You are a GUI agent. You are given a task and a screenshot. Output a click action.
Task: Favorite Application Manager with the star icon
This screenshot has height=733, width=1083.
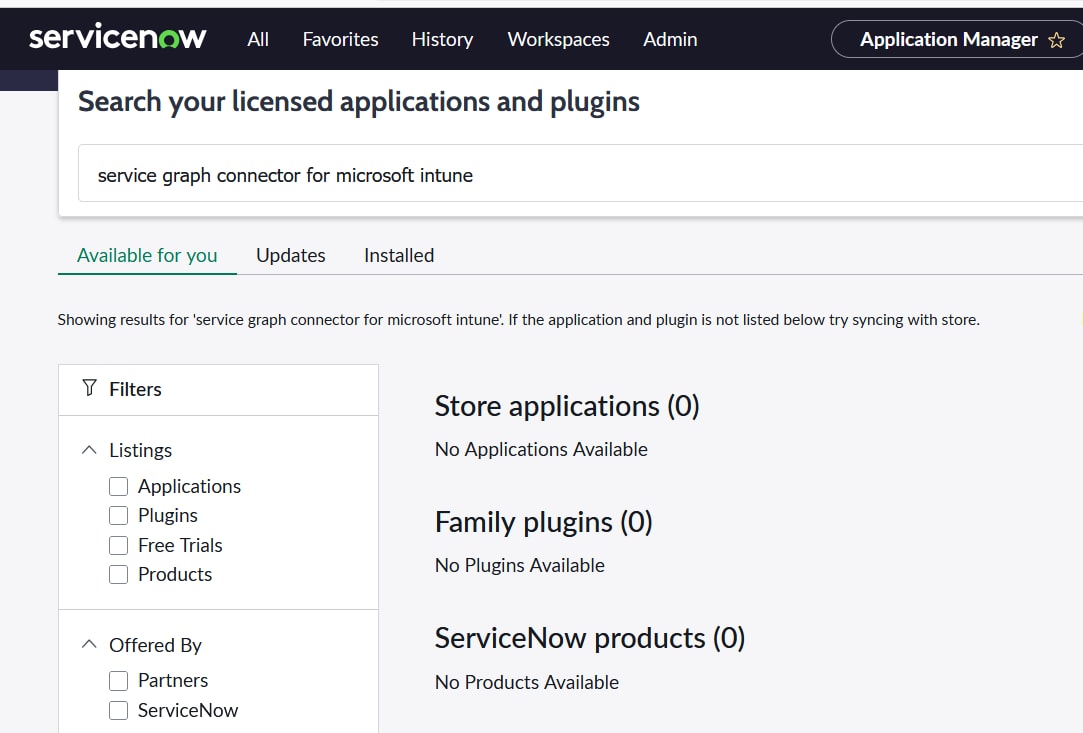[x=1056, y=40]
